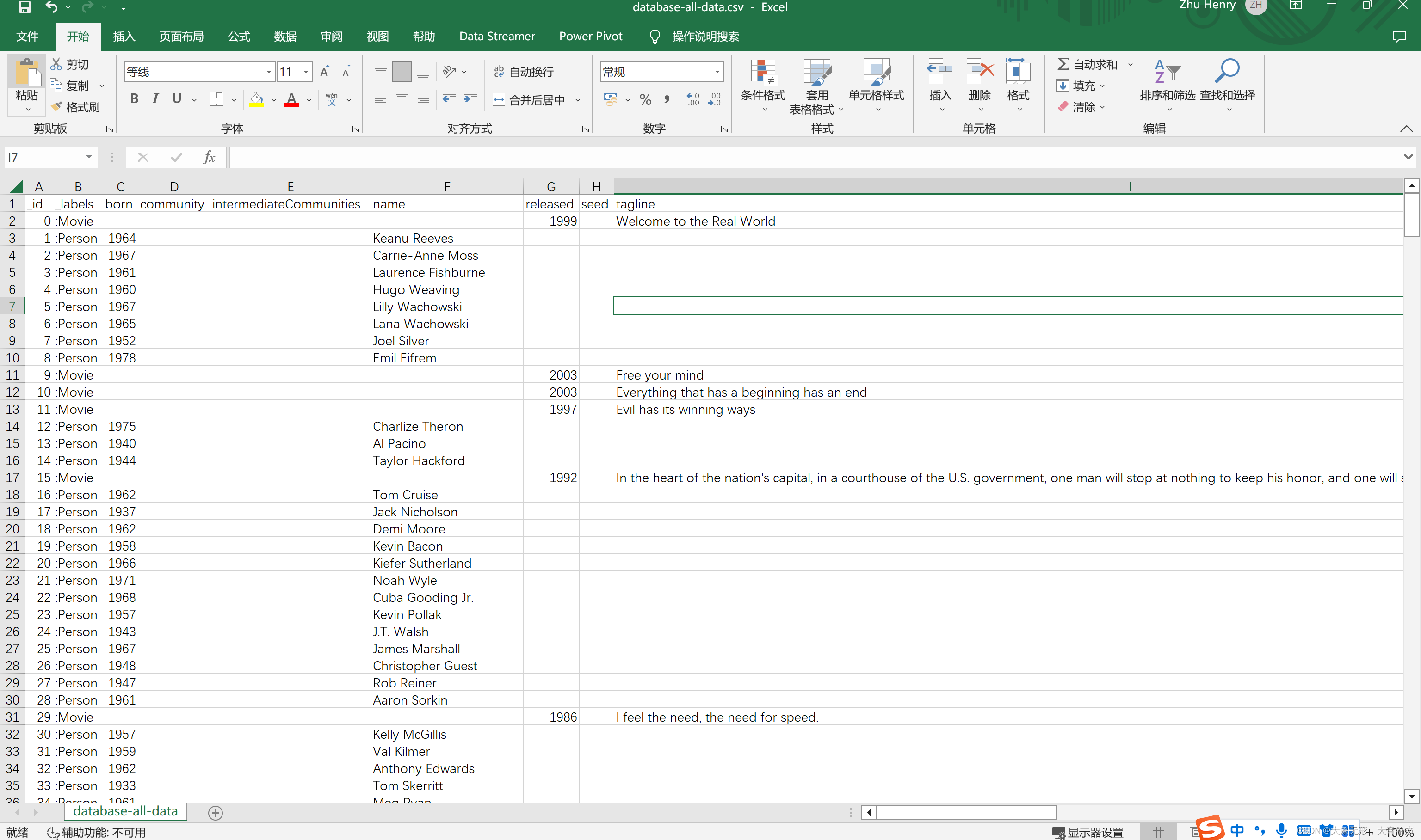The image size is (1421, 840).
Task: Toggle right text alignment
Action: point(423,99)
